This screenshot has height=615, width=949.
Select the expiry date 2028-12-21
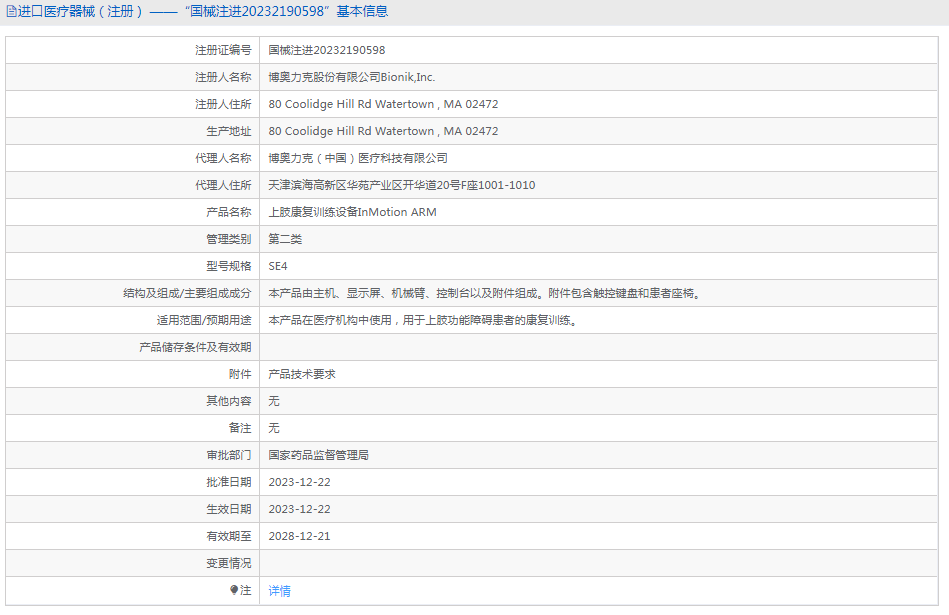coord(300,536)
